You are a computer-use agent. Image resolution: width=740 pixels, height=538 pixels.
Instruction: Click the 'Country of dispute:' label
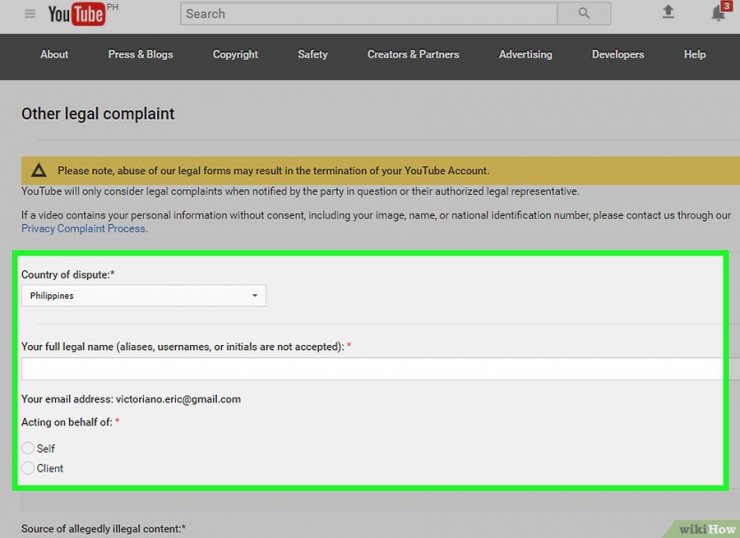[x=68, y=275]
